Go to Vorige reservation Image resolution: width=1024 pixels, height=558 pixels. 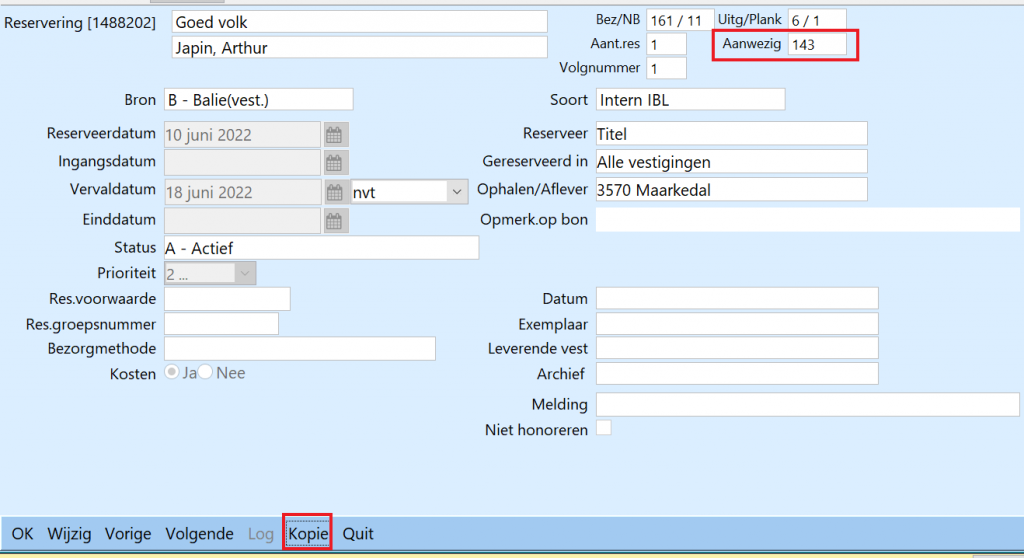[128, 534]
